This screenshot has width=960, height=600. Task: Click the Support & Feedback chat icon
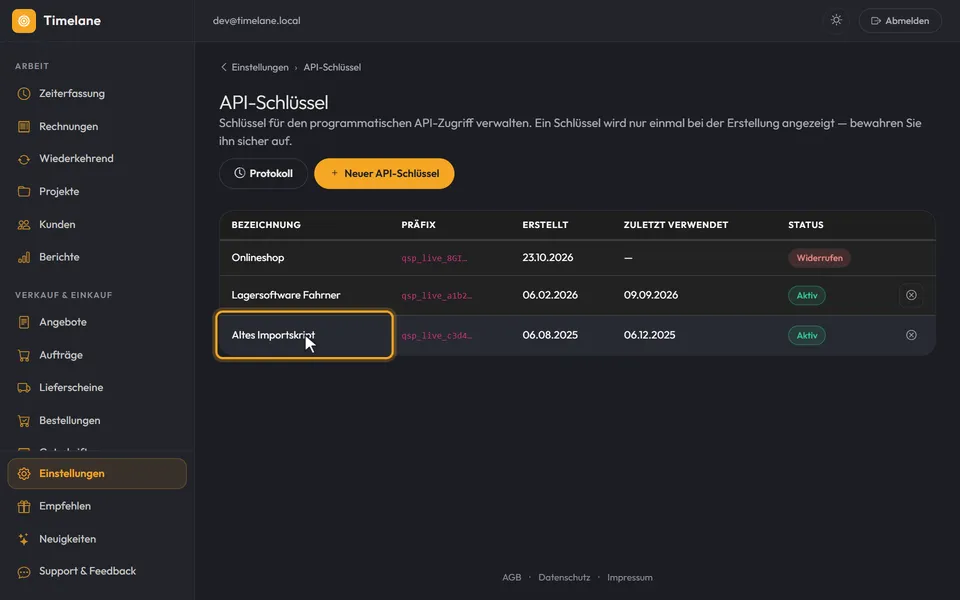pos(24,572)
